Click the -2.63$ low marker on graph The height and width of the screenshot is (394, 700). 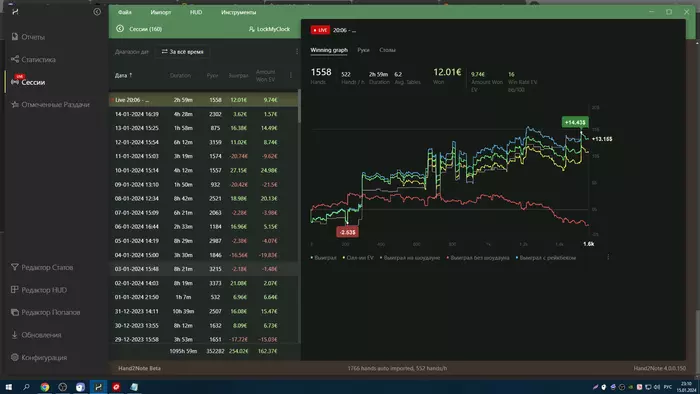[347, 232]
